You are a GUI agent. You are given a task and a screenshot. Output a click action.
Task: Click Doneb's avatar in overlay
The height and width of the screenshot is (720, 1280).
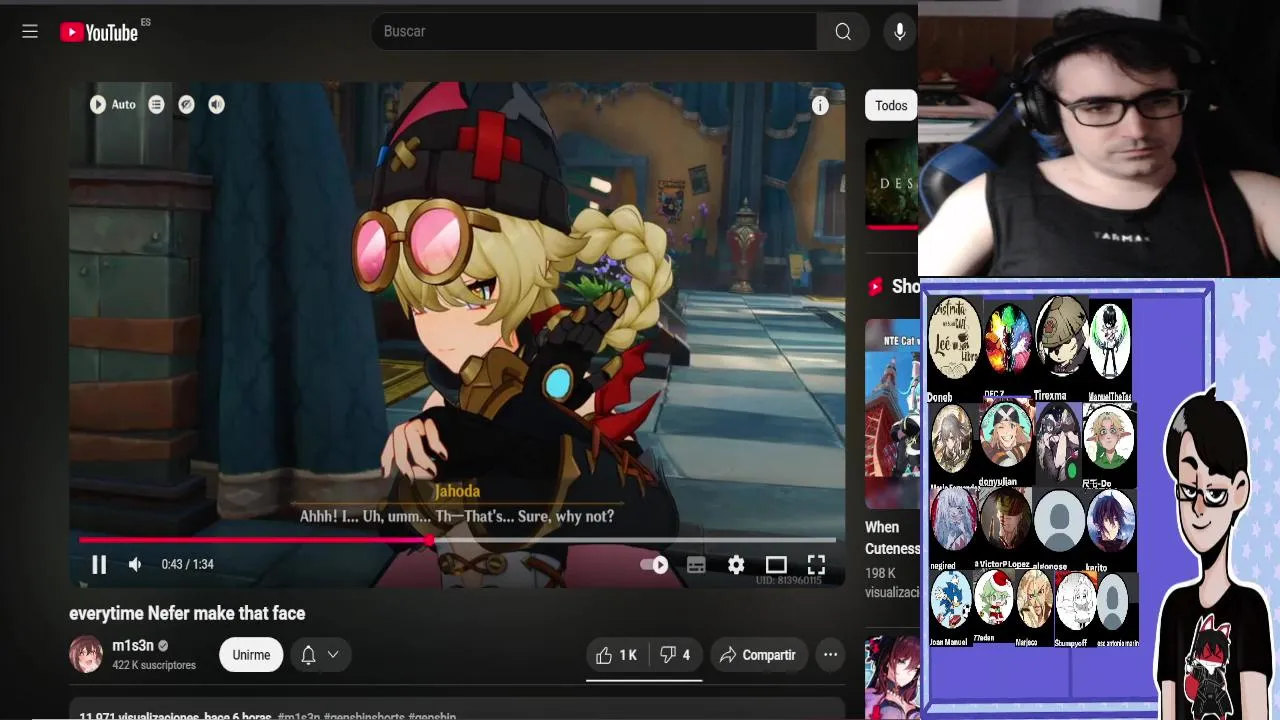pos(954,339)
